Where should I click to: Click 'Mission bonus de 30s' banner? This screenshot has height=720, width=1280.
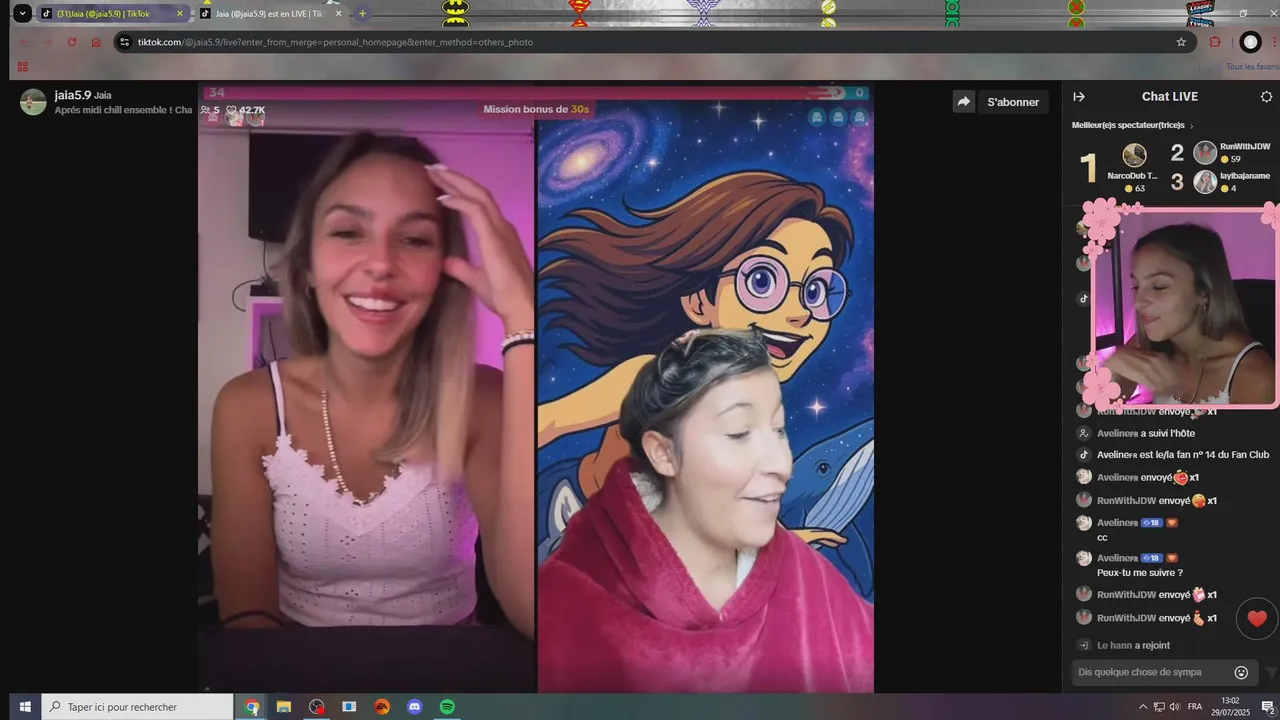tap(536, 109)
